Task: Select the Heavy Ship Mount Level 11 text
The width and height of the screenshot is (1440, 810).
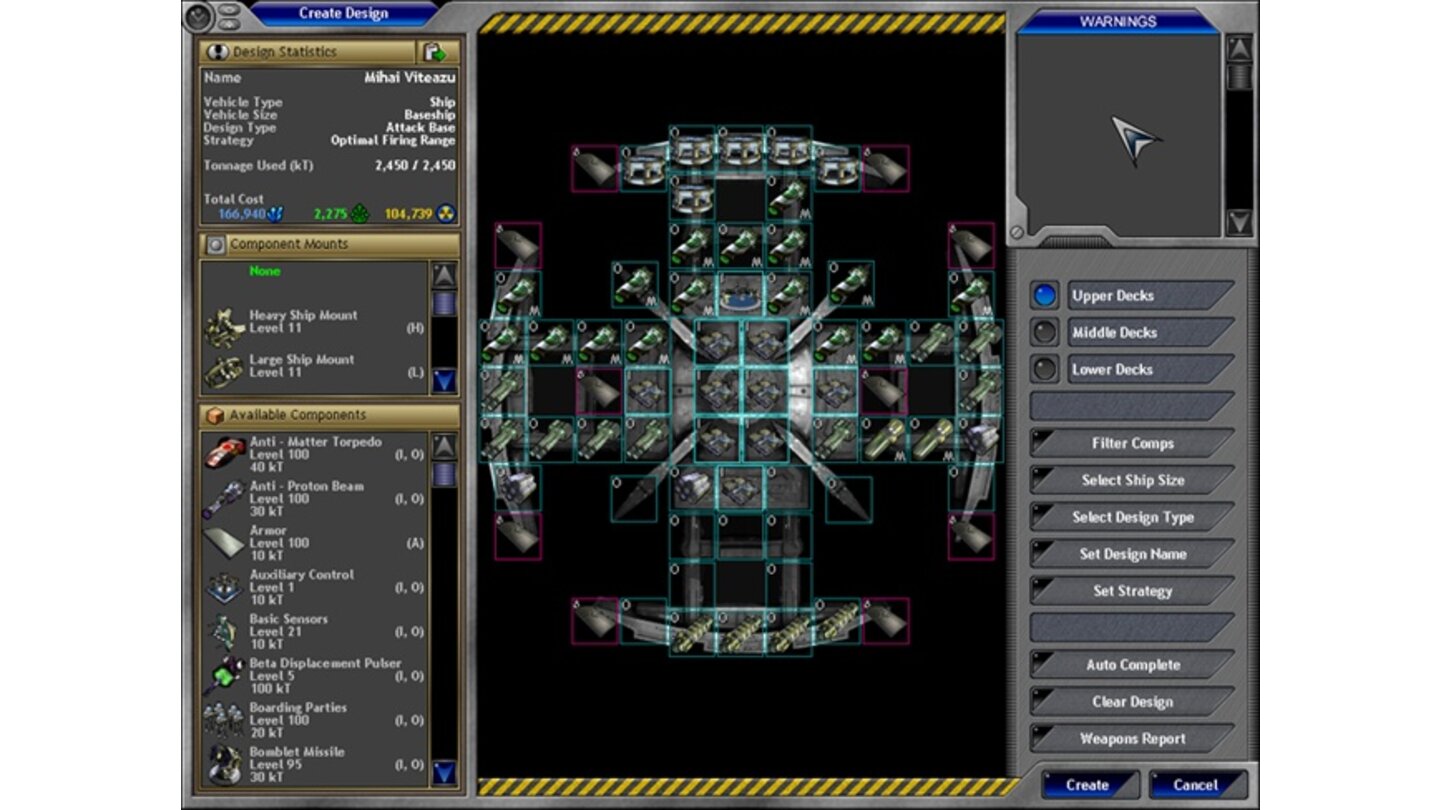Action: 303,321
